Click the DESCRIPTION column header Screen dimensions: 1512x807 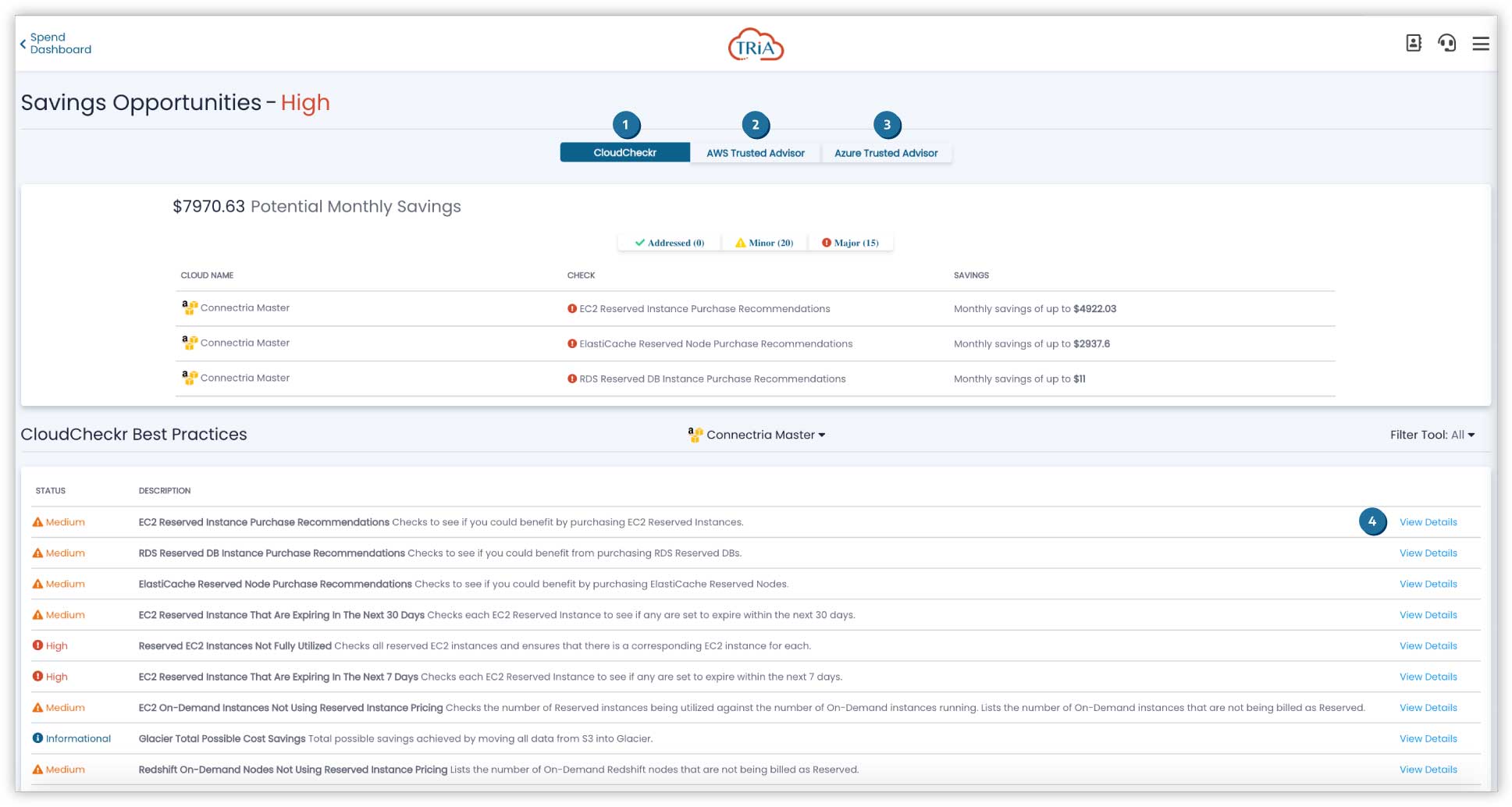(165, 491)
